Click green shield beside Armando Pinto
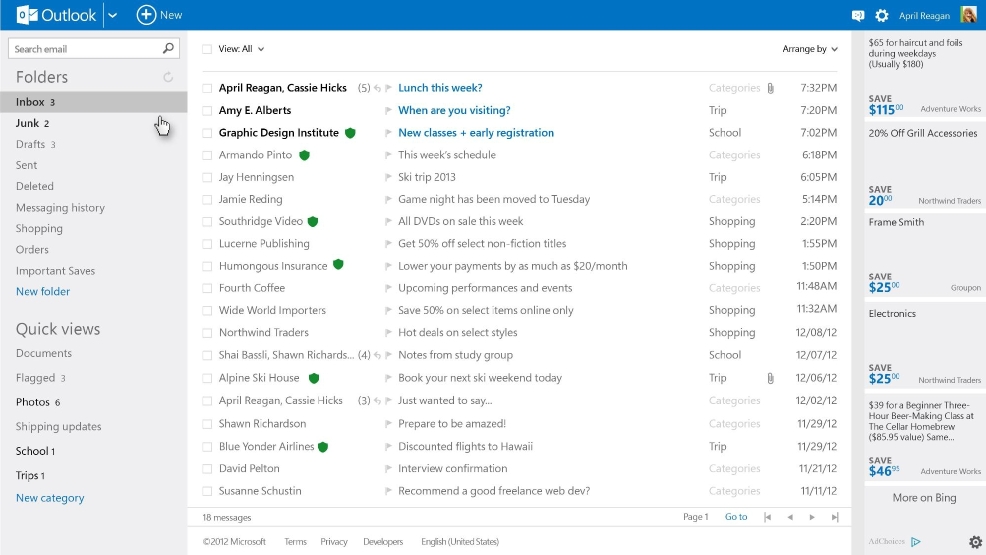The image size is (986, 555). (x=304, y=155)
